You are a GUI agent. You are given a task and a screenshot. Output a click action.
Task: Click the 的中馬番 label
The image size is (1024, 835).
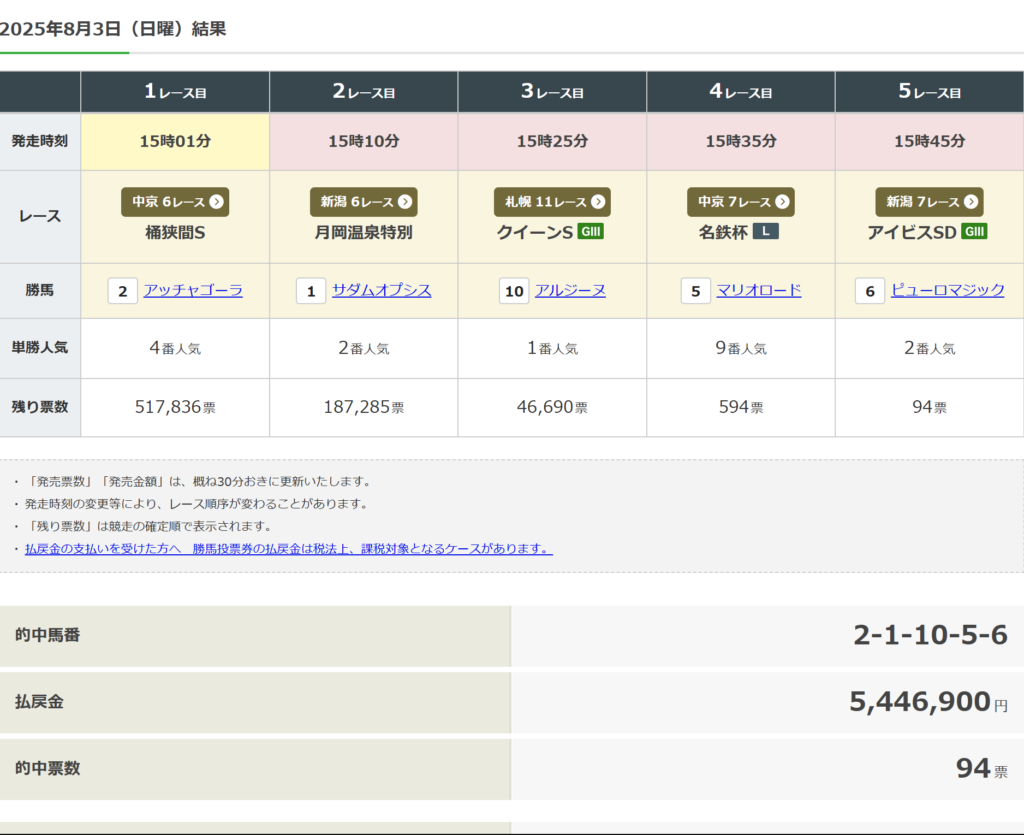tap(48, 635)
